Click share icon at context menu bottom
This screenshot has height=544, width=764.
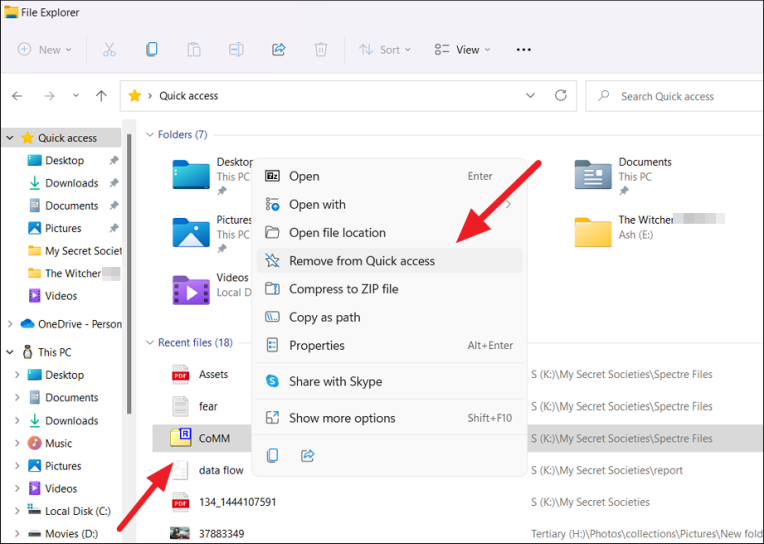308,455
